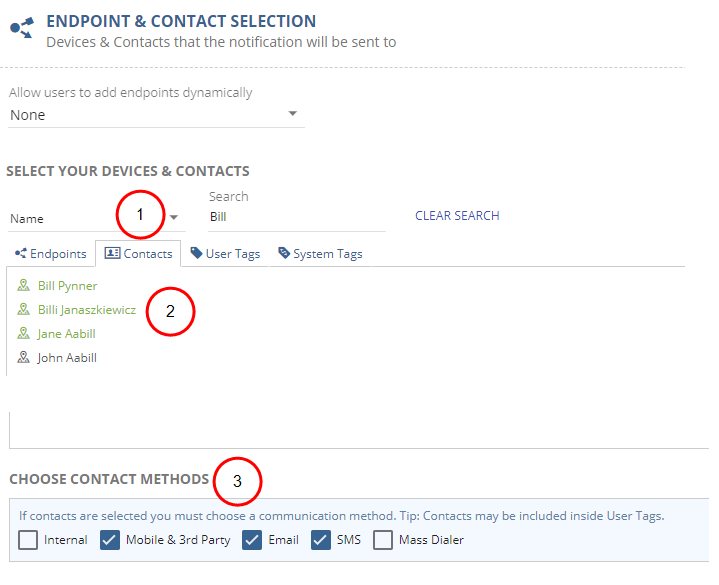The width and height of the screenshot is (719, 585).
Task: Click the contact icon beside Bill Pynner
Action: (24, 286)
